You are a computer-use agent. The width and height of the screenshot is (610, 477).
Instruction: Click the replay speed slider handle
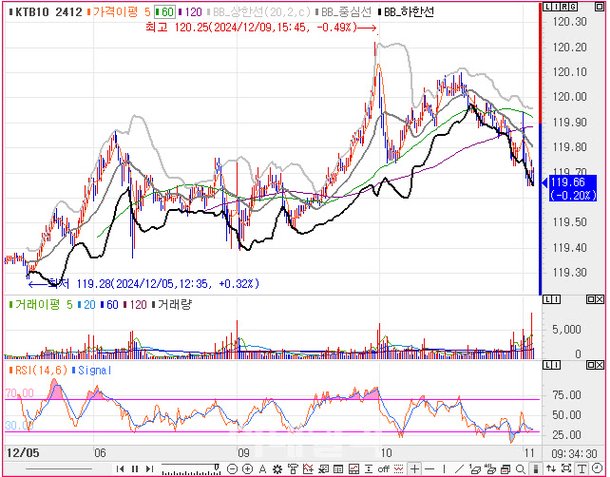tap(217, 467)
